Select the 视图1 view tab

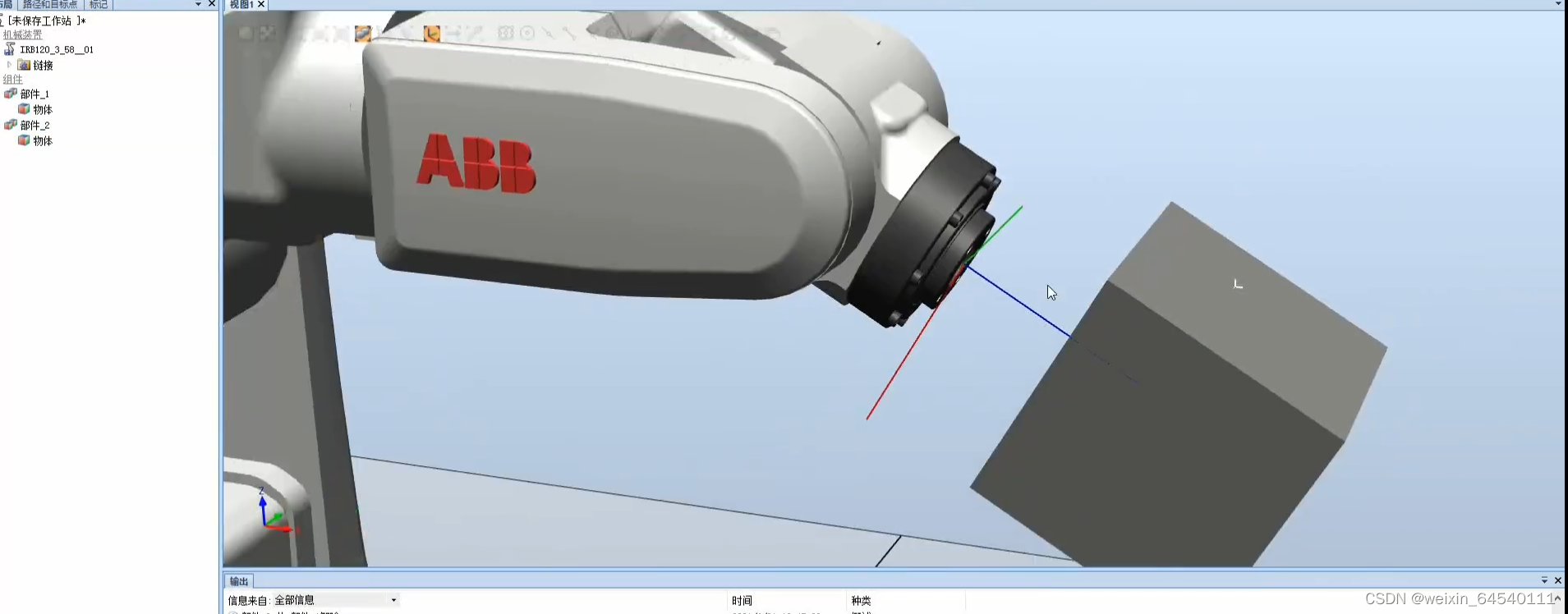241,4
